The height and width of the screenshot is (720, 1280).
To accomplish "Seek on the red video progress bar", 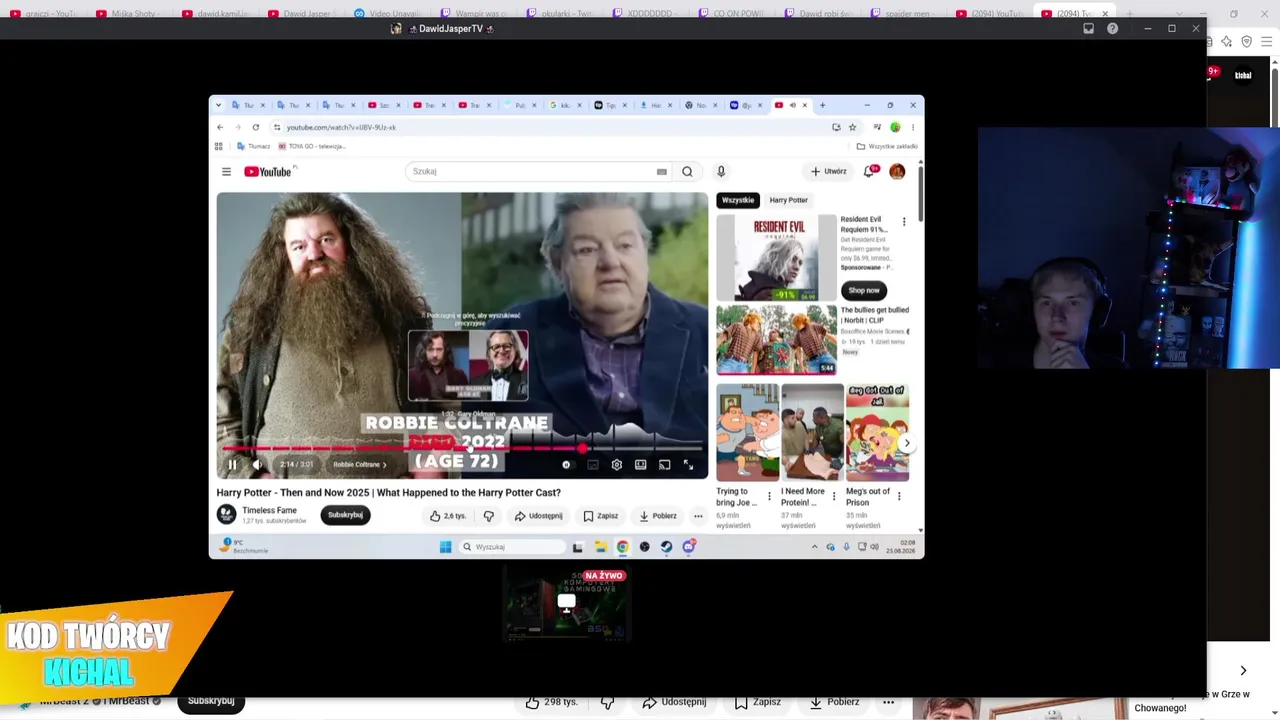I will (x=462, y=449).
